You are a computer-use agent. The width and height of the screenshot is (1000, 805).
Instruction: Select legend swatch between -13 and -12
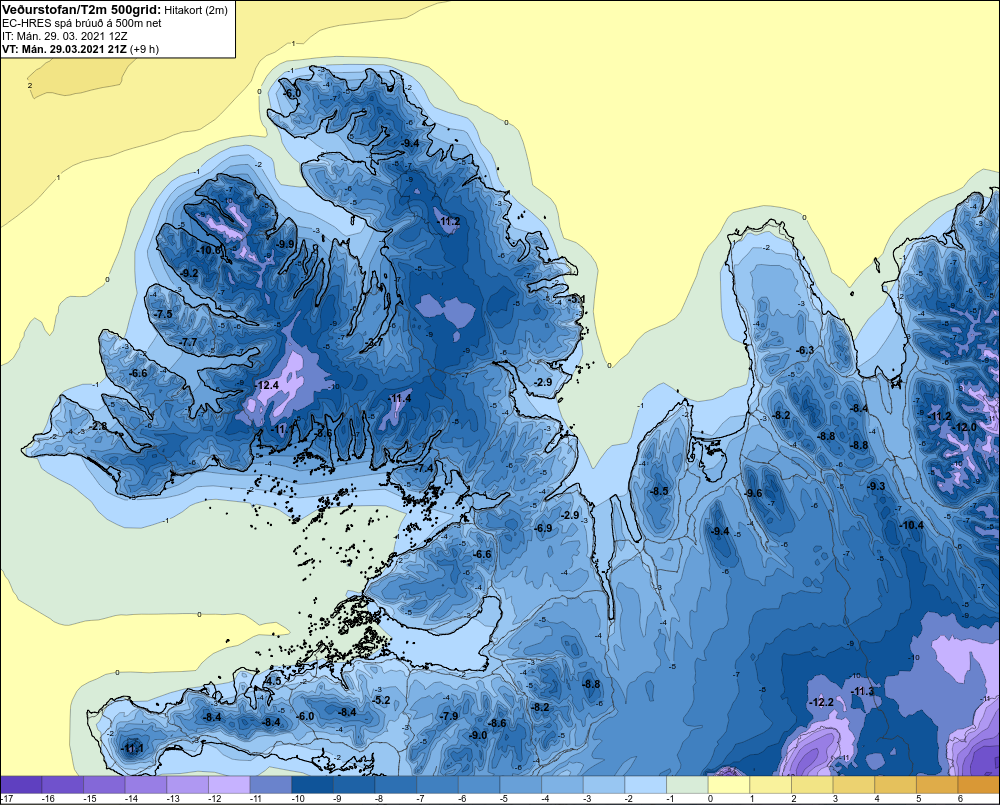point(188,785)
